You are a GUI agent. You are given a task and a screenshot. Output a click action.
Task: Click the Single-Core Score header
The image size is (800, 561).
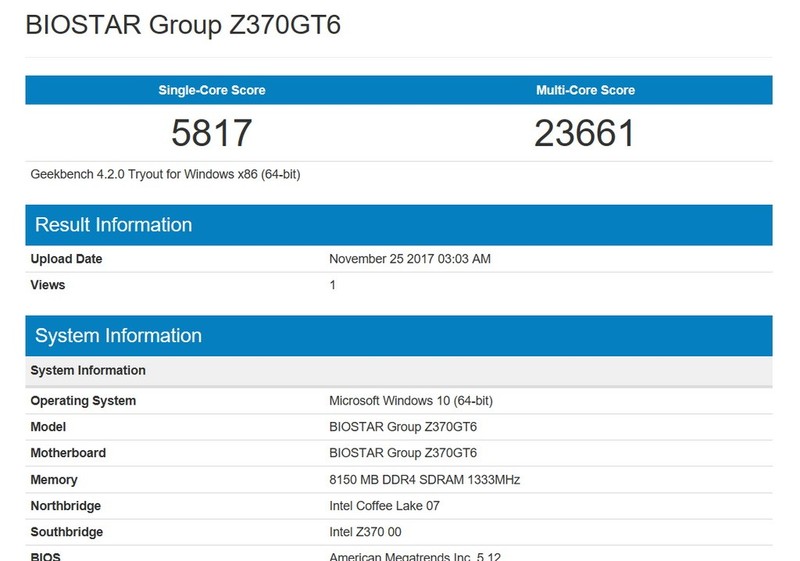point(212,90)
